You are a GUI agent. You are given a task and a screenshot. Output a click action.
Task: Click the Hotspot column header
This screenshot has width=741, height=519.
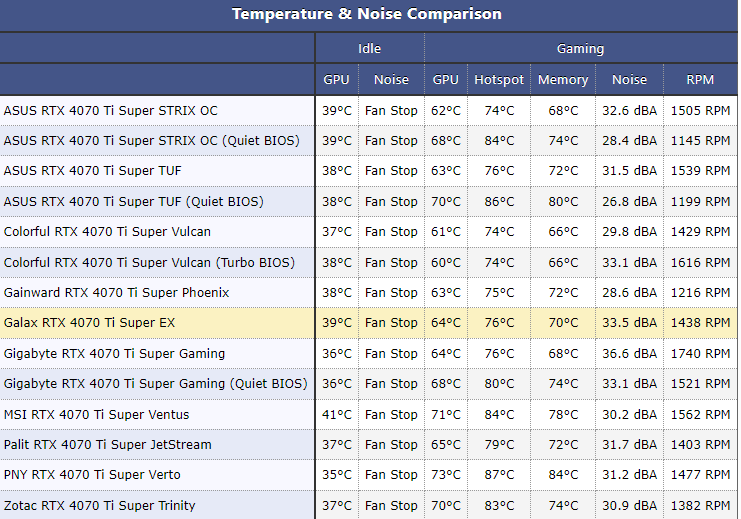tap(498, 80)
